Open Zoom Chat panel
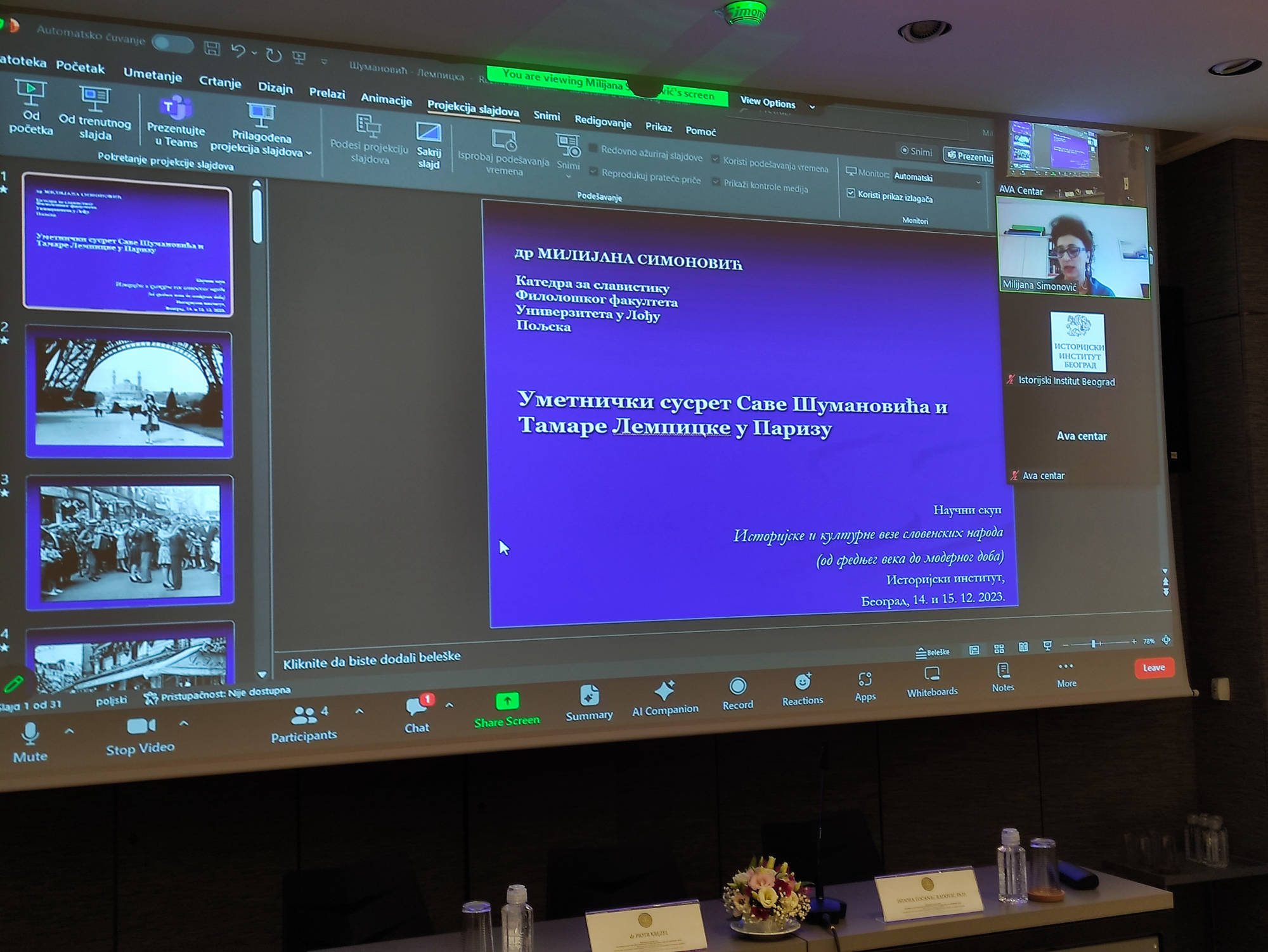 417,714
